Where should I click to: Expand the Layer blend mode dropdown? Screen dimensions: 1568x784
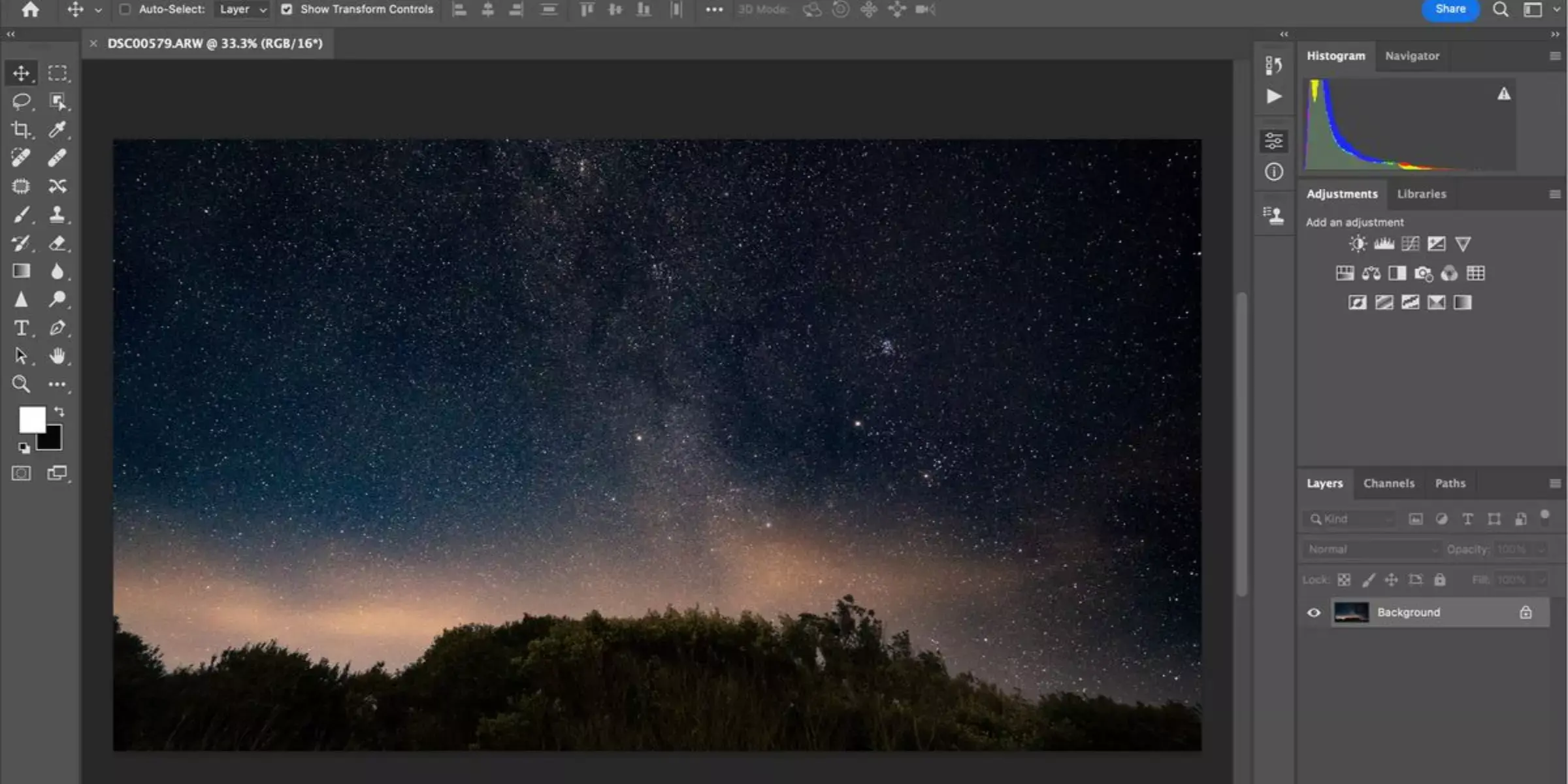click(x=1370, y=548)
